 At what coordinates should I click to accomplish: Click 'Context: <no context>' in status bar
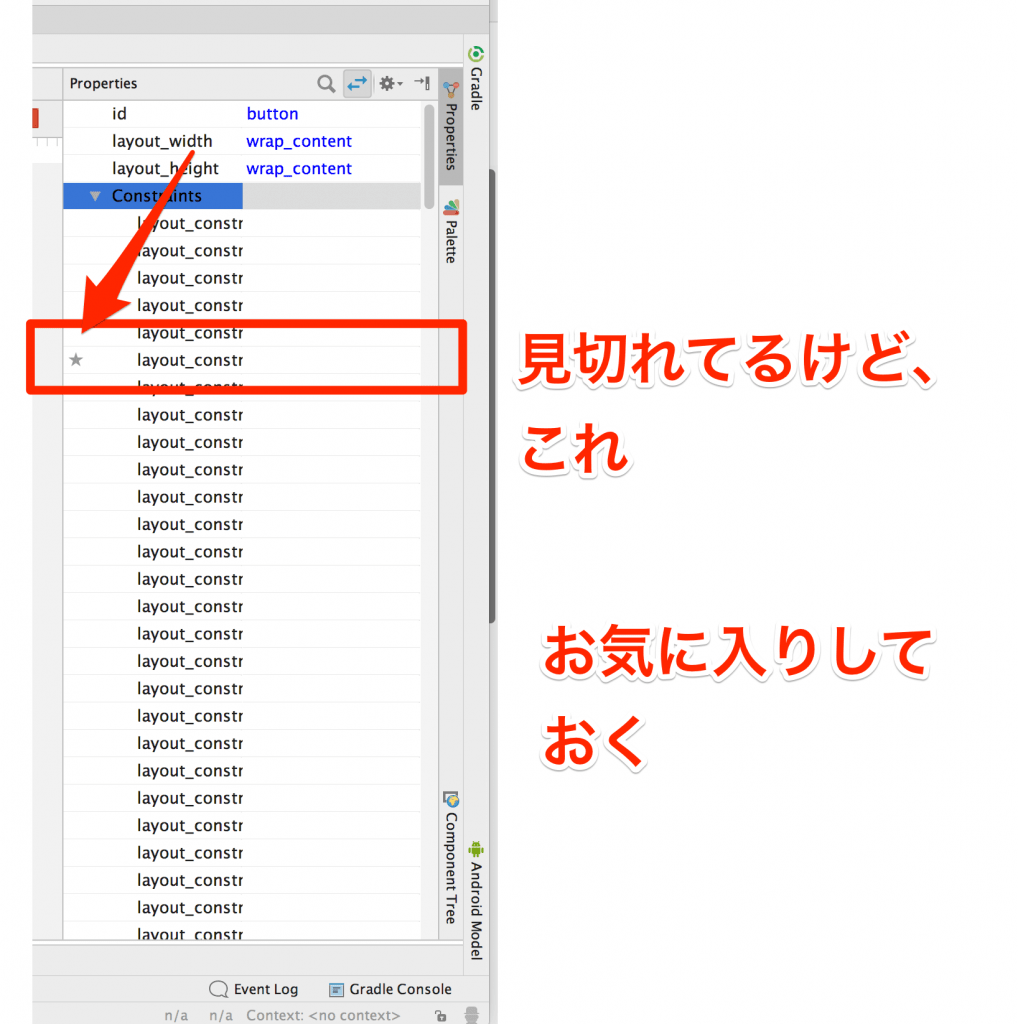pos(323,1016)
